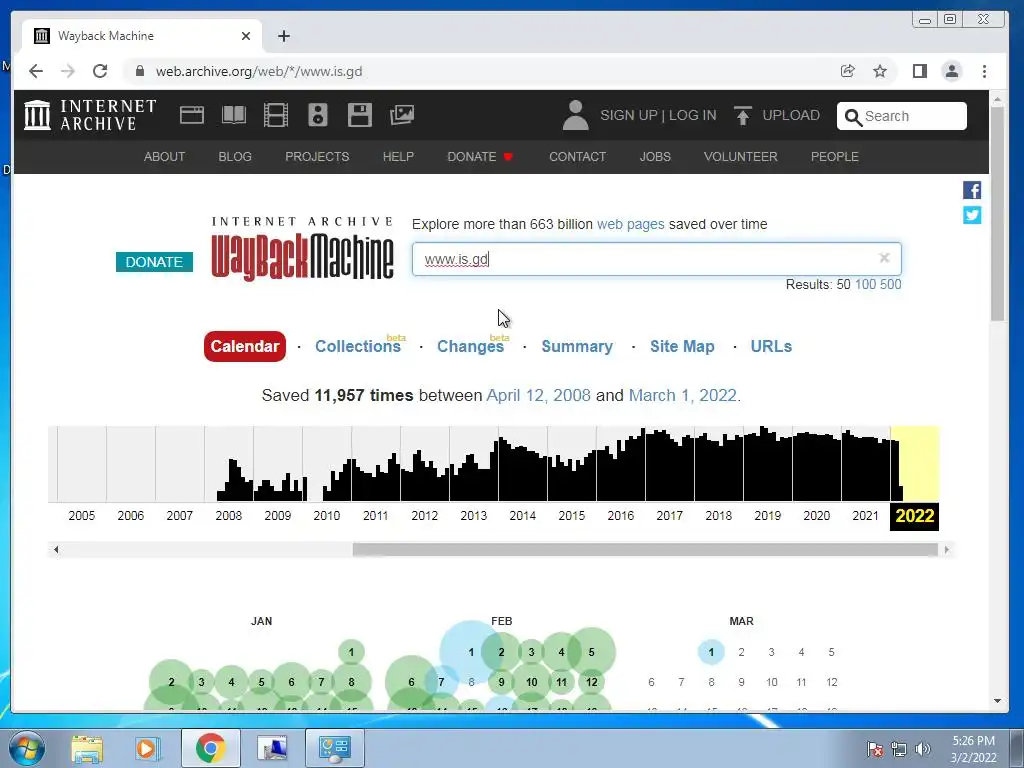This screenshot has height=768, width=1024.
Task: Open March 1 capture on calendar
Action: point(711,652)
